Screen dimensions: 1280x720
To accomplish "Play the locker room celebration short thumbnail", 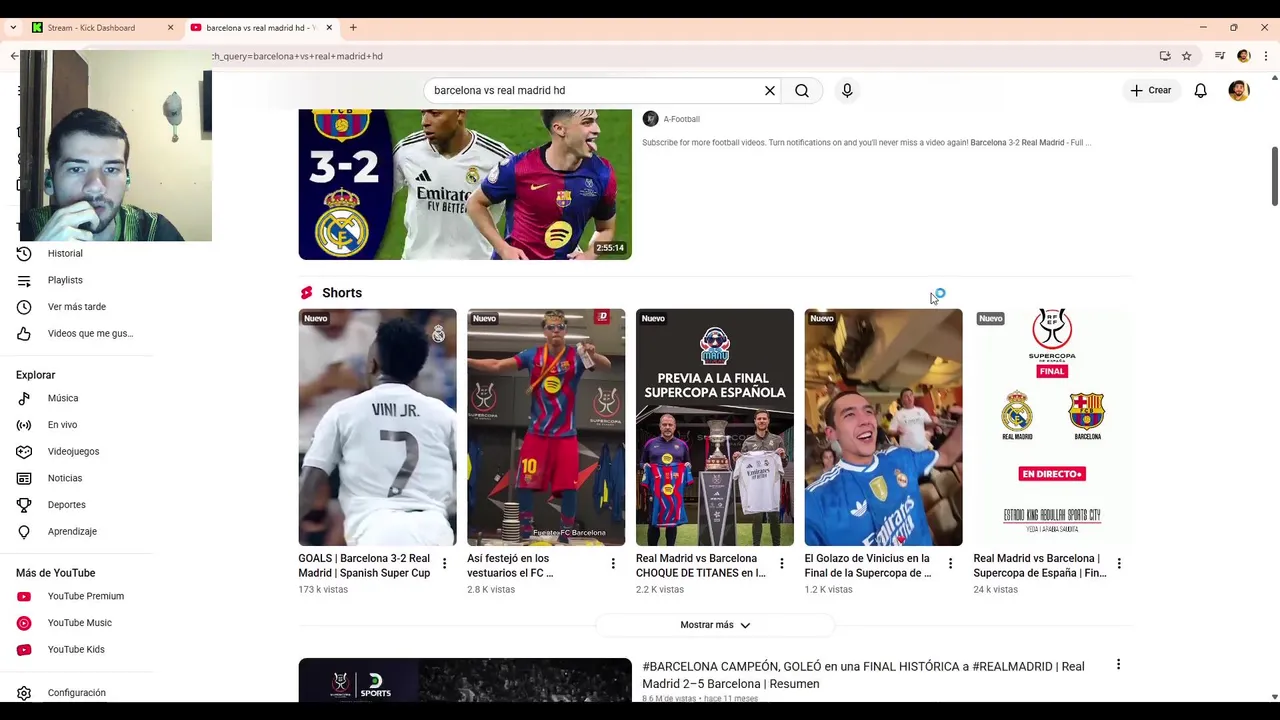I will point(546,427).
